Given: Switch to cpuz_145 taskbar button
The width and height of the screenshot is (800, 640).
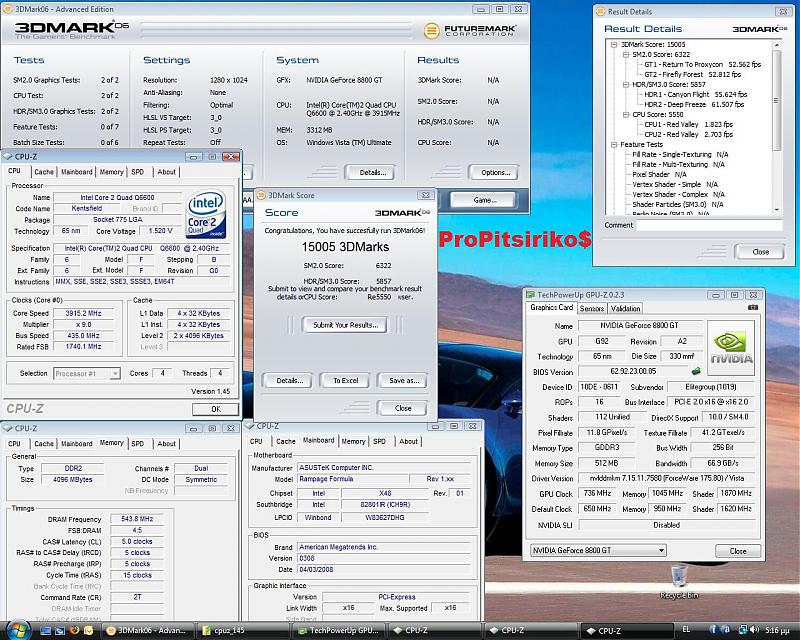Looking at the screenshot, I should (243, 630).
